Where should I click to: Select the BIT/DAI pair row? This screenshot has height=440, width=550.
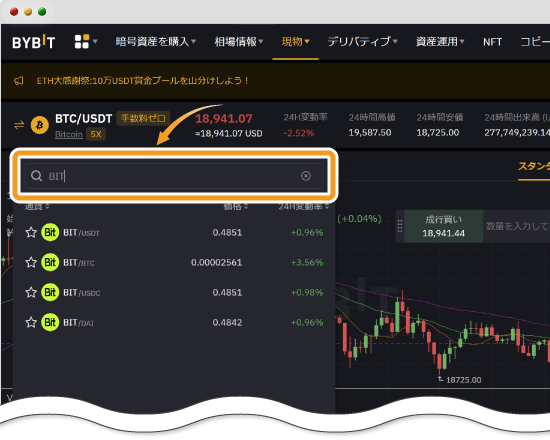[x=174, y=322]
